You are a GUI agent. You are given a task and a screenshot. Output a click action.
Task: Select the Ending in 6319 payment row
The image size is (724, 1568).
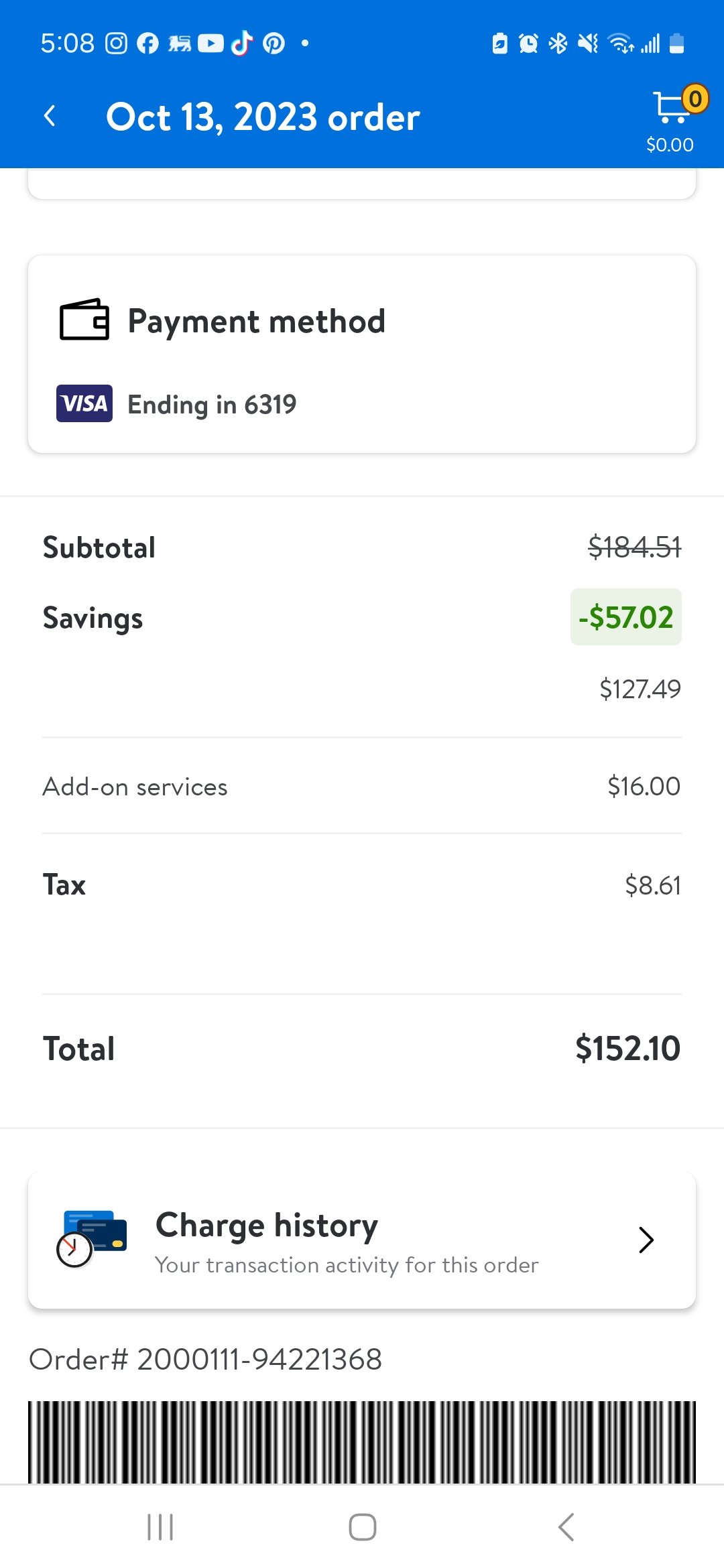pyautogui.click(x=177, y=404)
